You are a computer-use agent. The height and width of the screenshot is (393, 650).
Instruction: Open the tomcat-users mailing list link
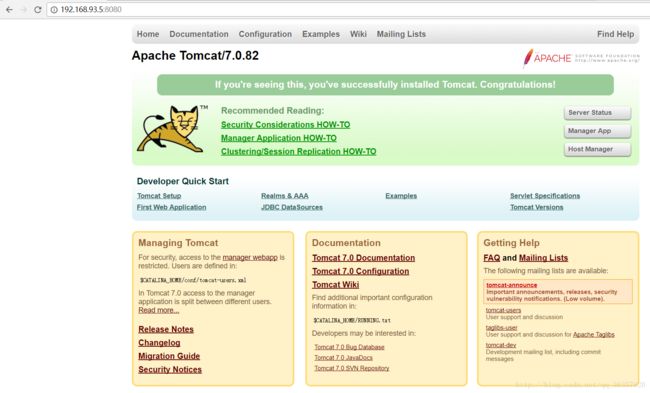504,311
